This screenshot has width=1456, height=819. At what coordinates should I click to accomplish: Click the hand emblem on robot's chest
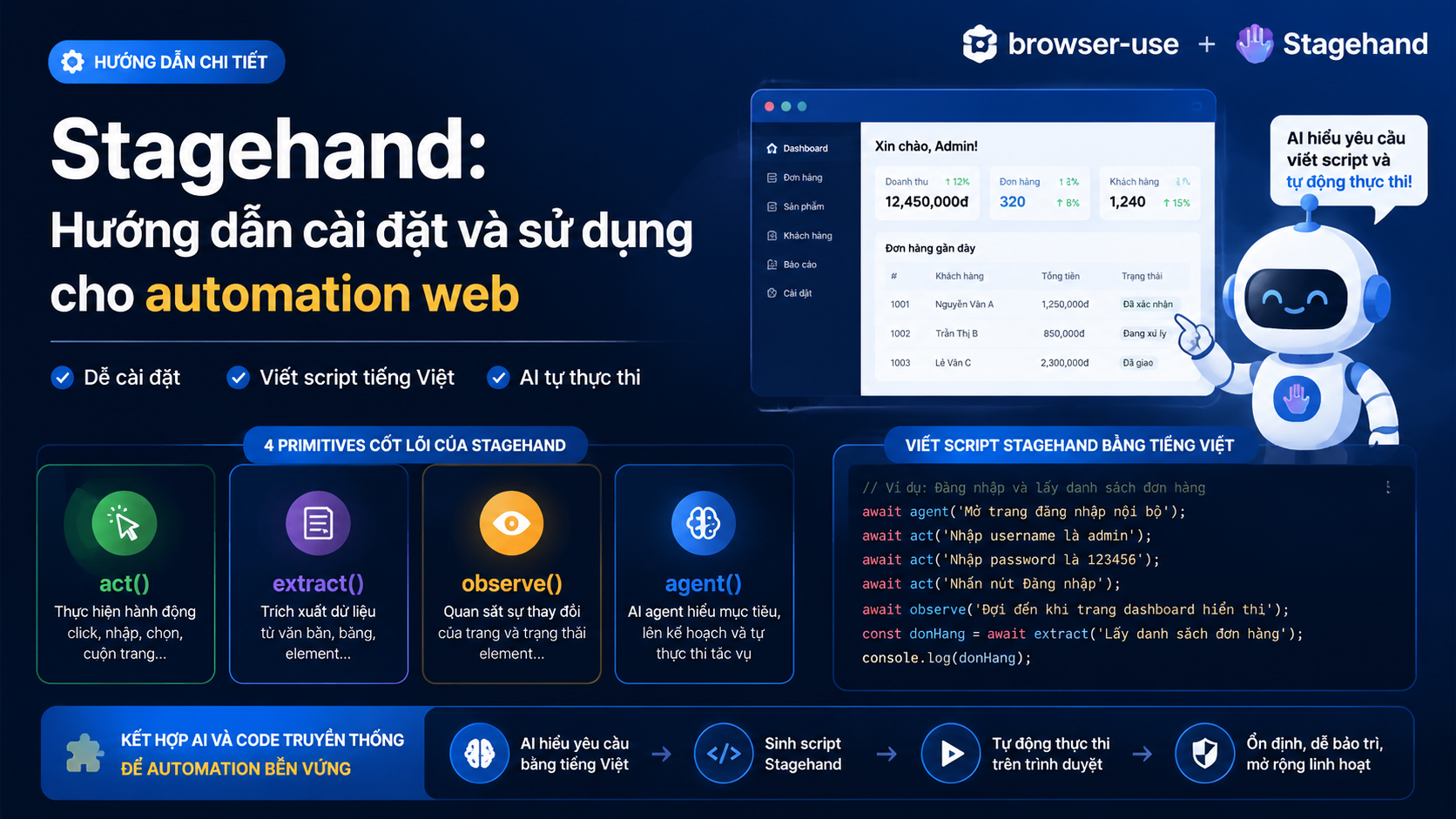1297,399
